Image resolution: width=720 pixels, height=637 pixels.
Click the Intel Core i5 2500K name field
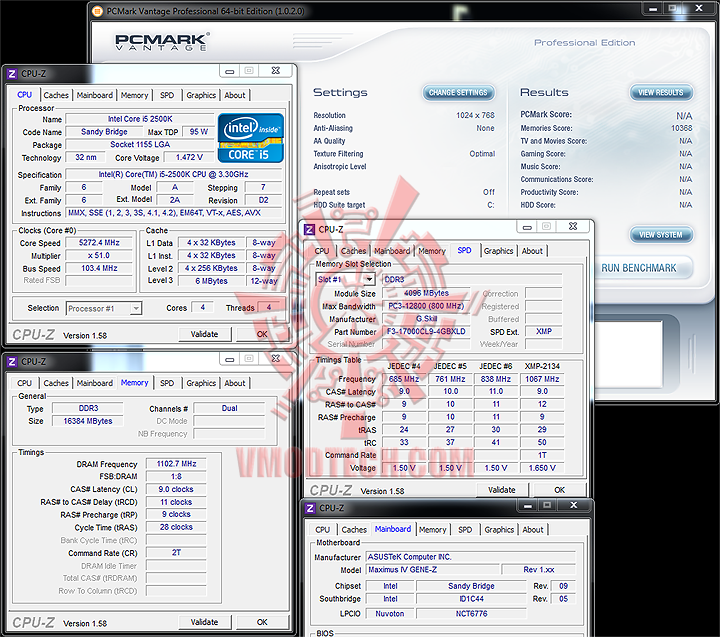pos(140,119)
